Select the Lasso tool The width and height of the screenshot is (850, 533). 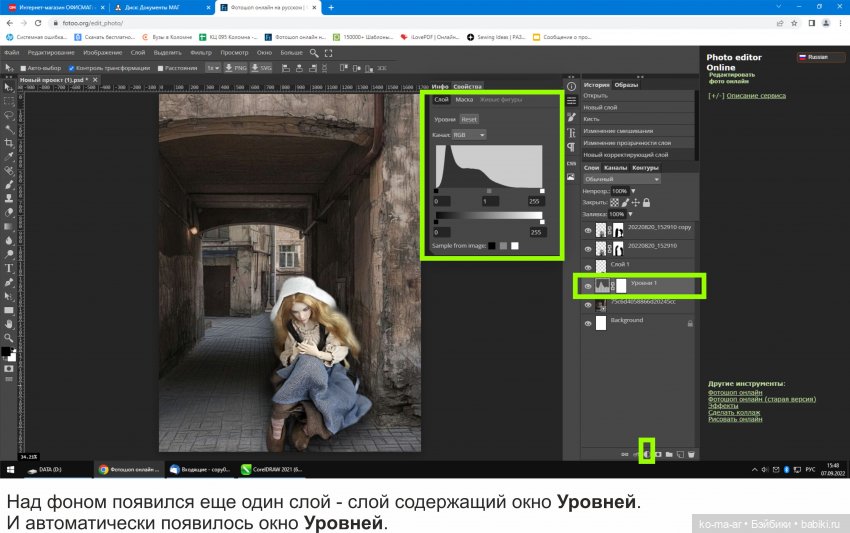pyautogui.click(x=9, y=115)
